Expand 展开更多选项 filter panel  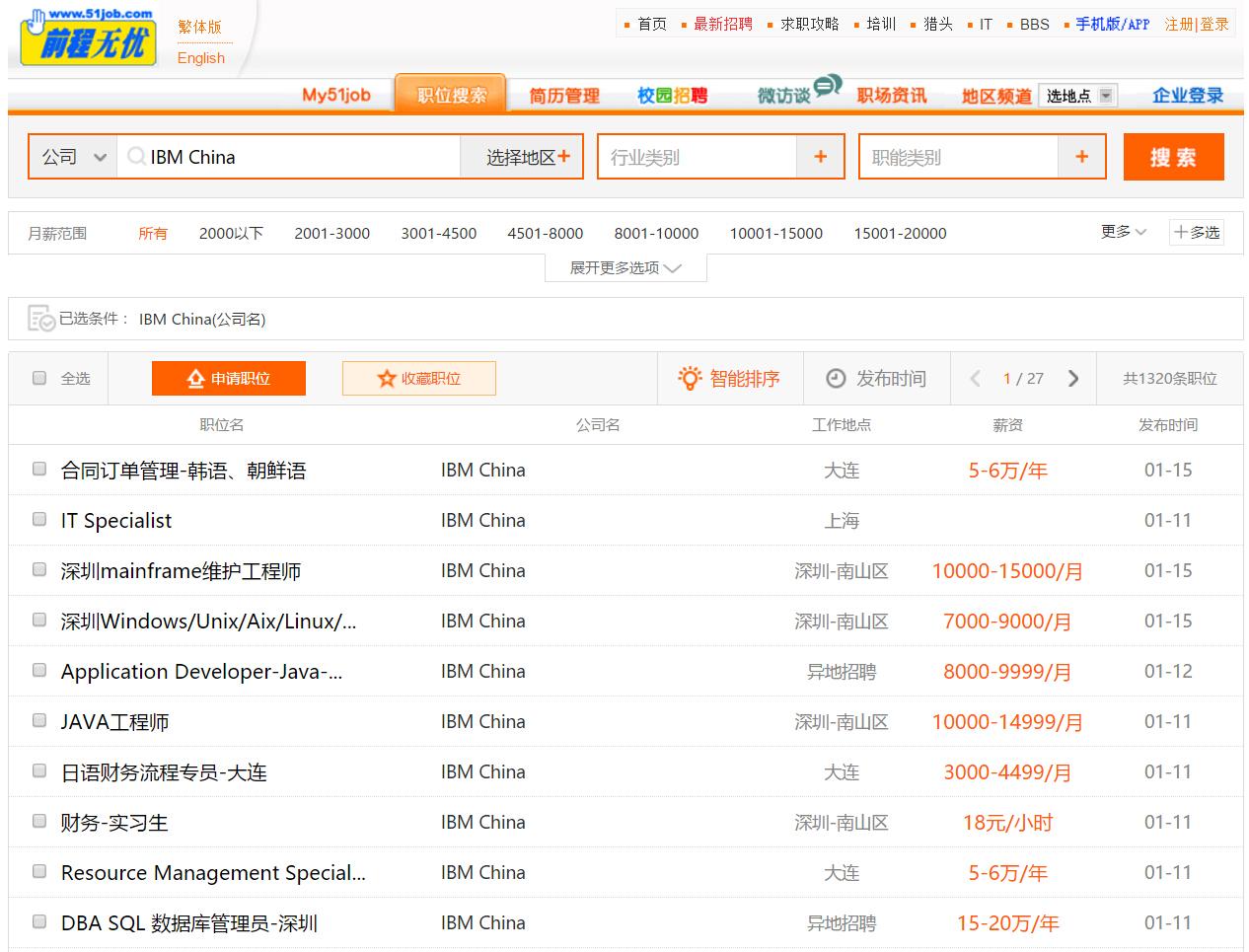click(x=625, y=267)
